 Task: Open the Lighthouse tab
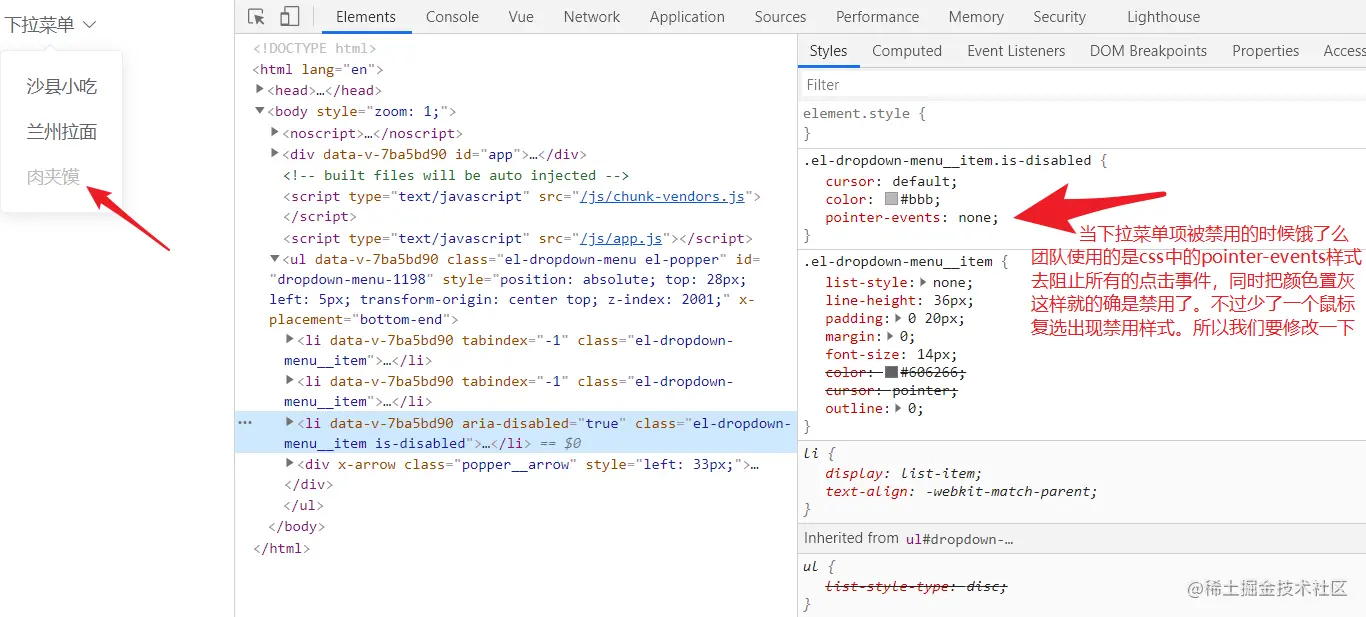(1163, 17)
